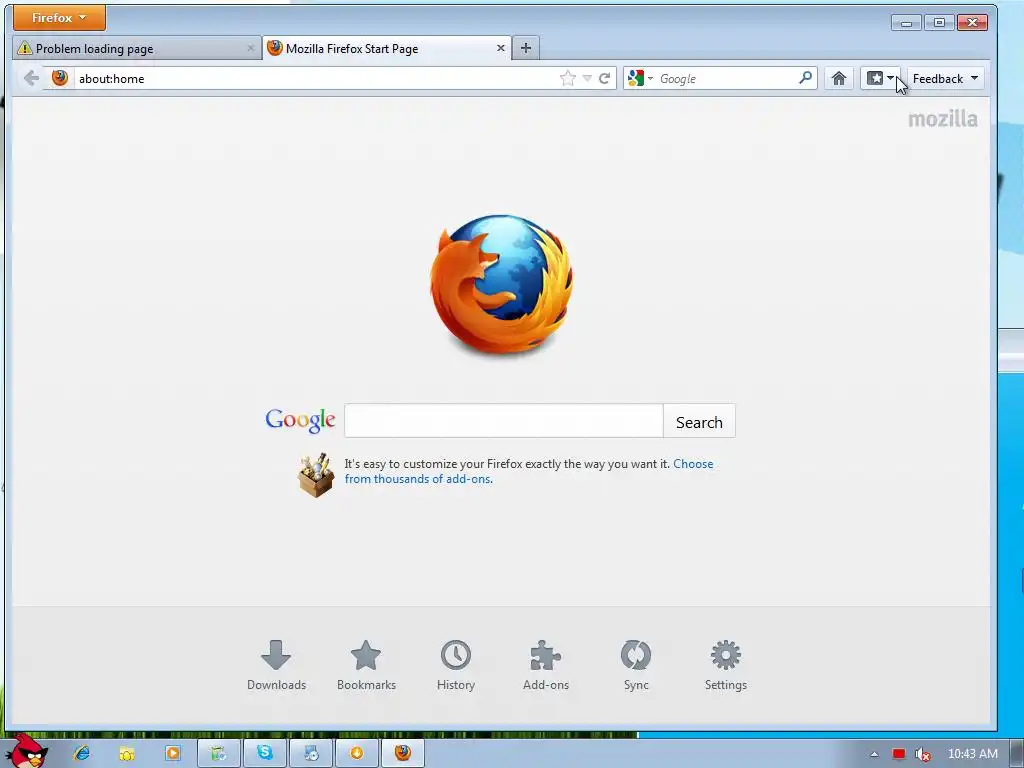Open the file explorer folder taskbar icon

pos(127,753)
